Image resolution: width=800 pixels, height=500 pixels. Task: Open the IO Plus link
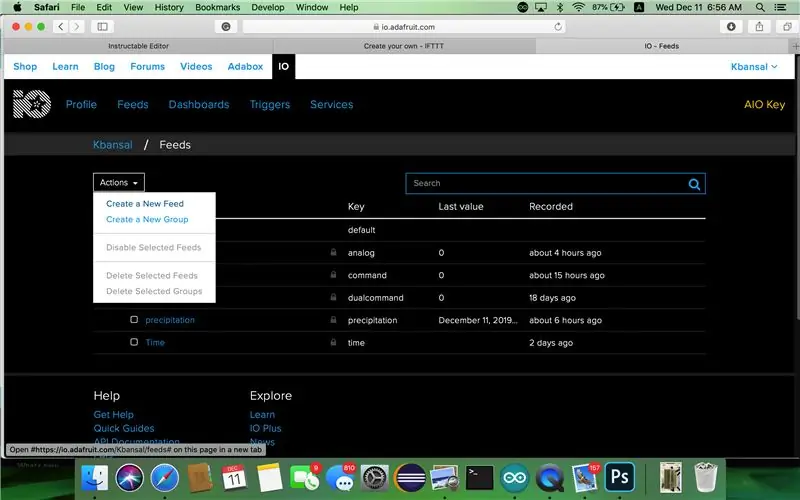(x=265, y=428)
